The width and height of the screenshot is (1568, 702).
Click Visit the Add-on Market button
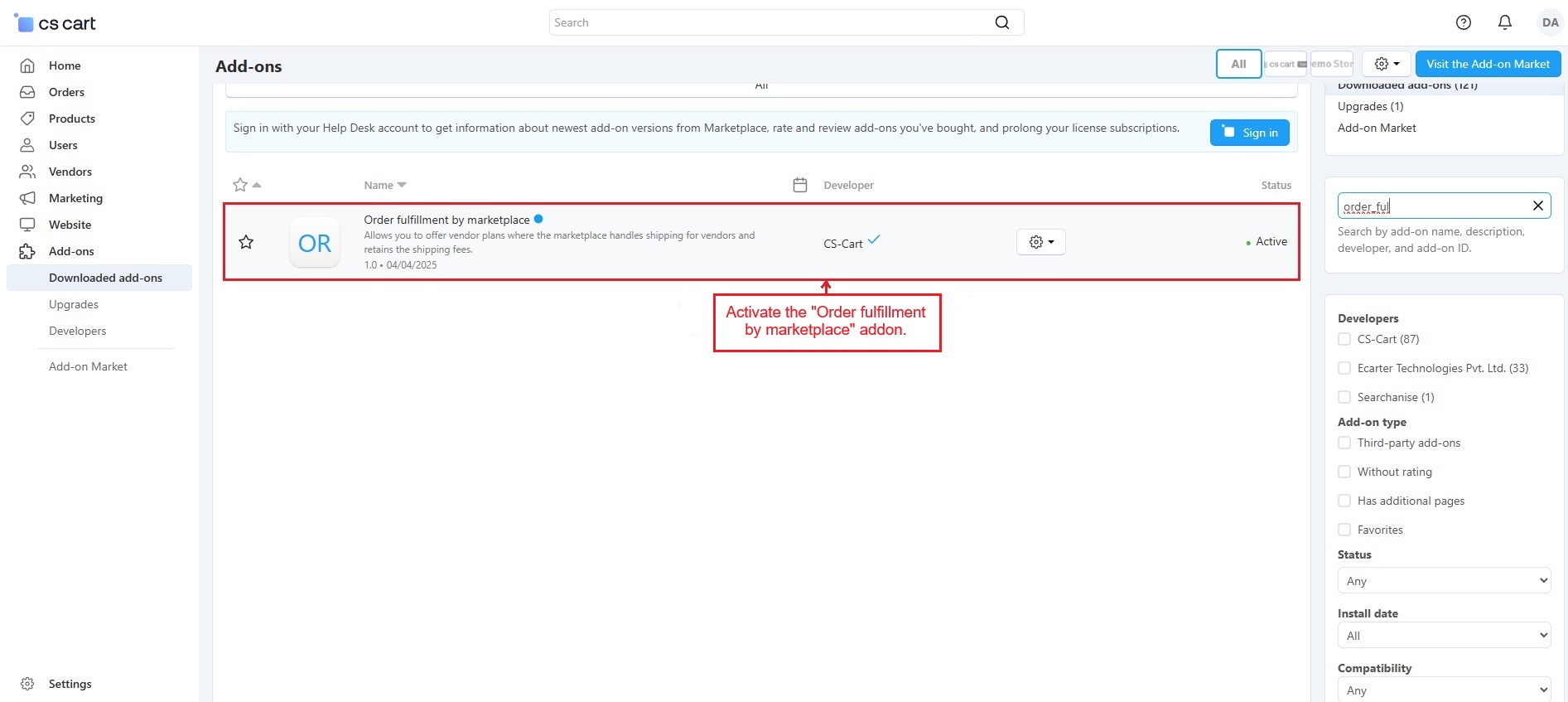1487,64
